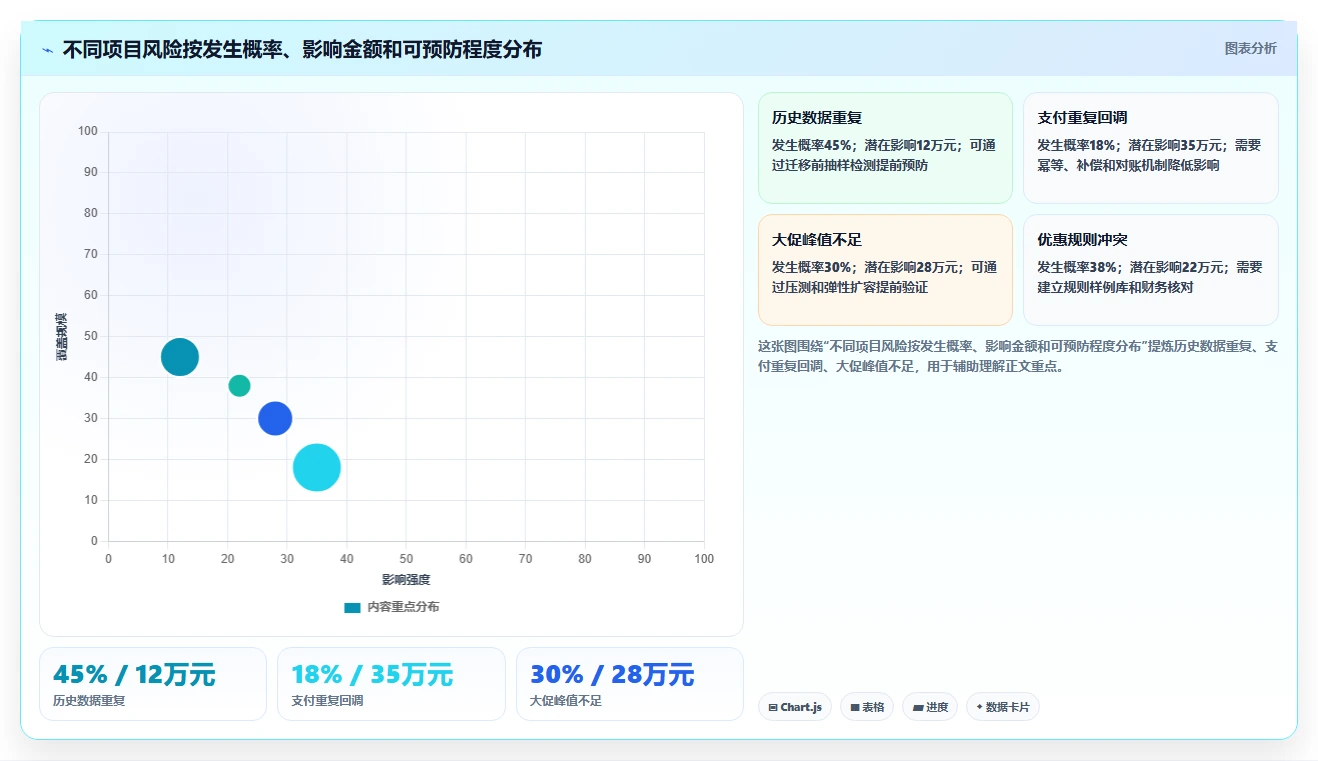
Task: Click the 影响强度 x-axis title
Action: tap(406, 580)
